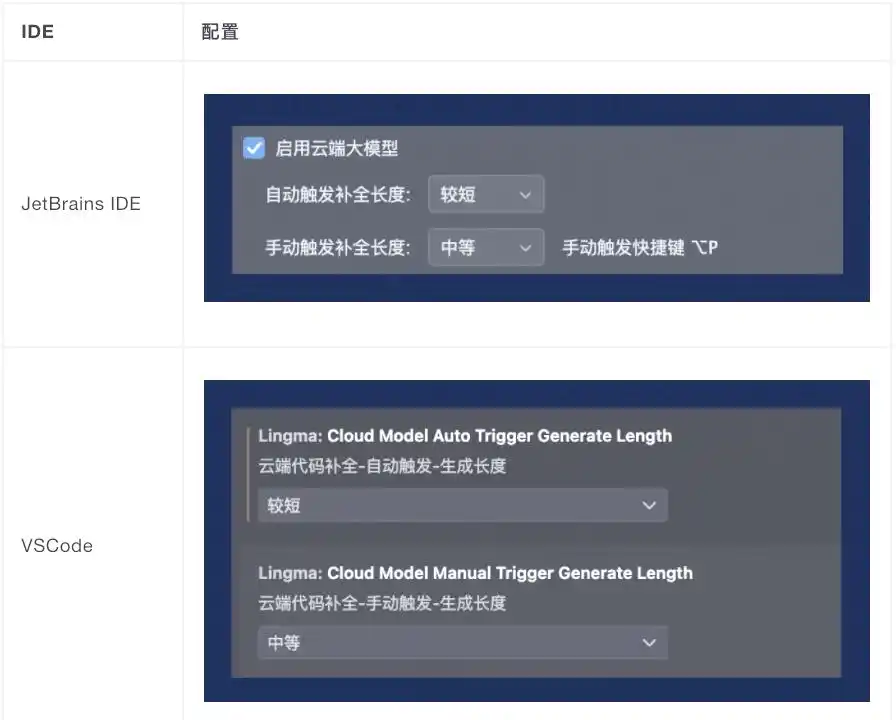The width and height of the screenshot is (896, 720).
Task: Click the VSCode row label
Action: [57, 545]
